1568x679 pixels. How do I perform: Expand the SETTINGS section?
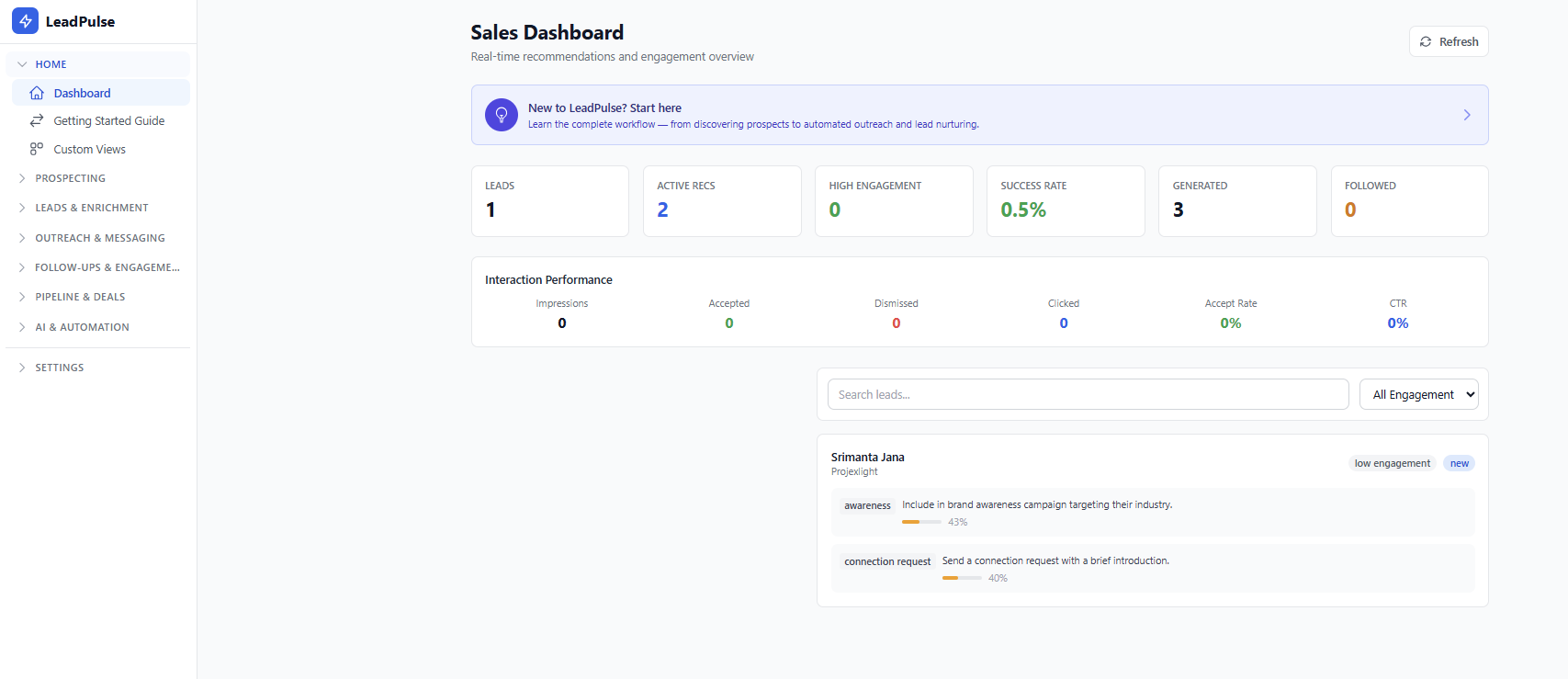point(97,368)
